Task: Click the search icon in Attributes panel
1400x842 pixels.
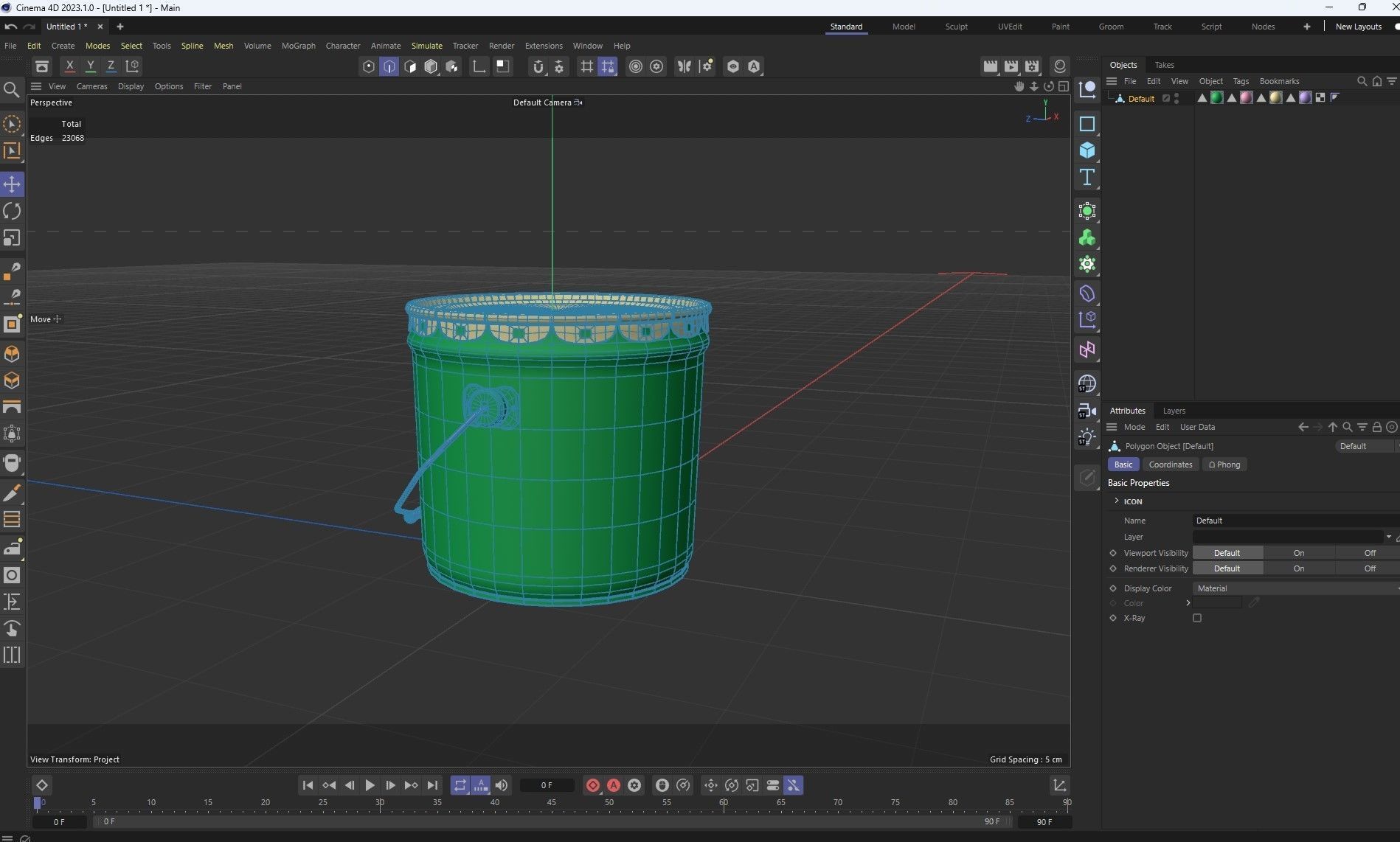Action: coord(1348,427)
